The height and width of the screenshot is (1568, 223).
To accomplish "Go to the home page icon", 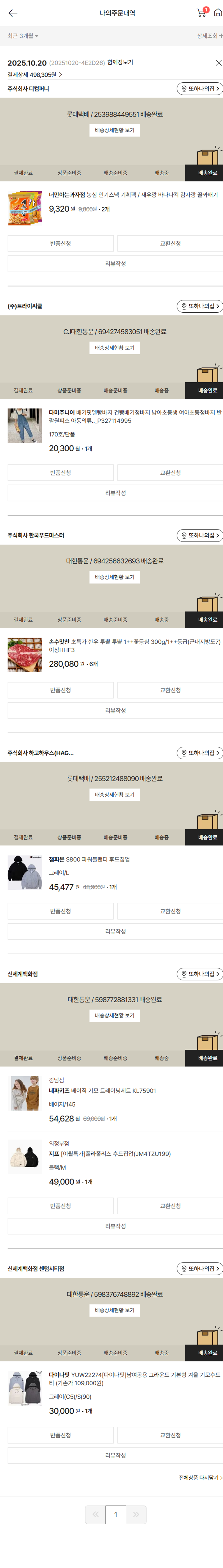I will 217,13.
